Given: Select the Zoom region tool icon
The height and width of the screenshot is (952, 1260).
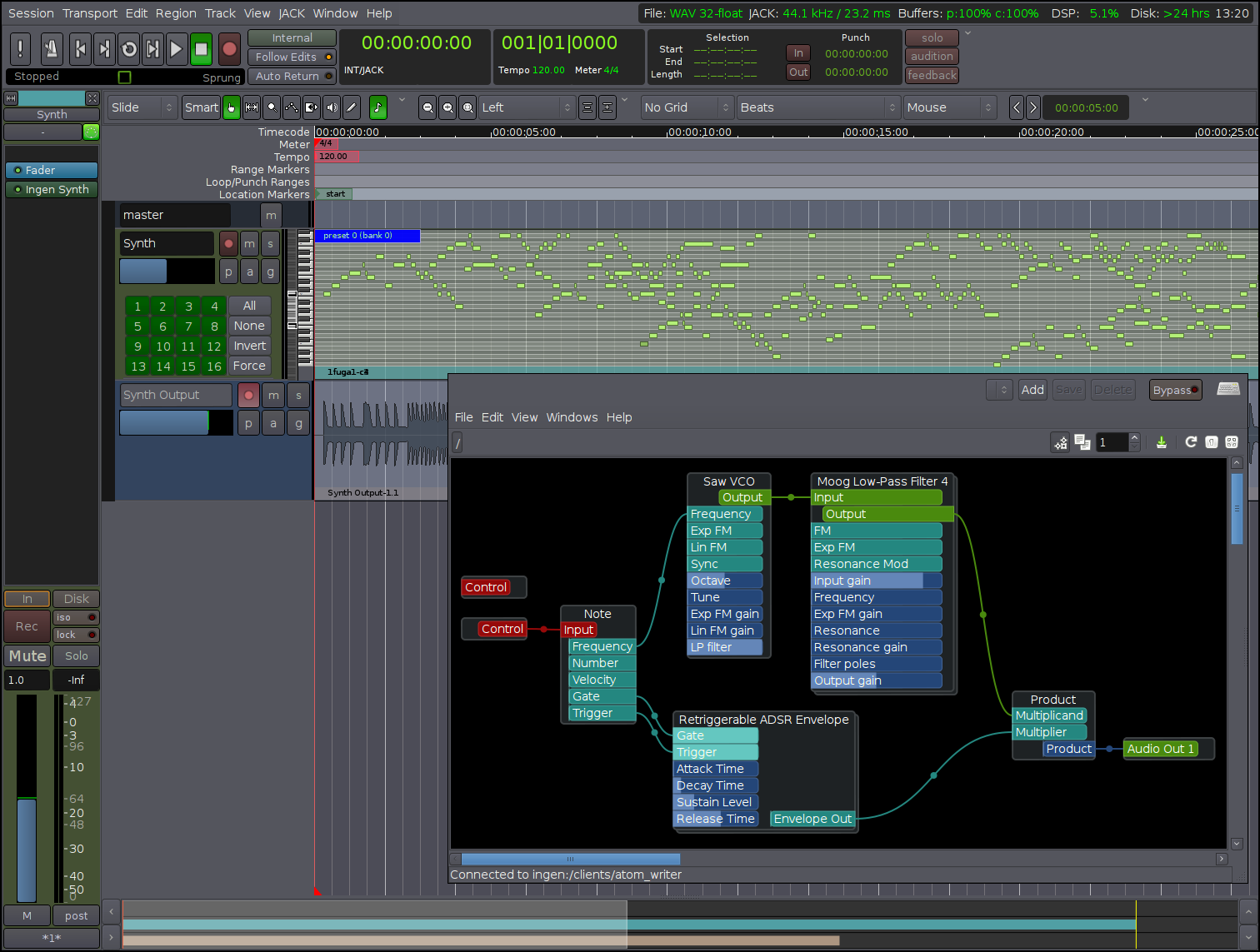Looking at the screenshot, I should tap(272, 107).
